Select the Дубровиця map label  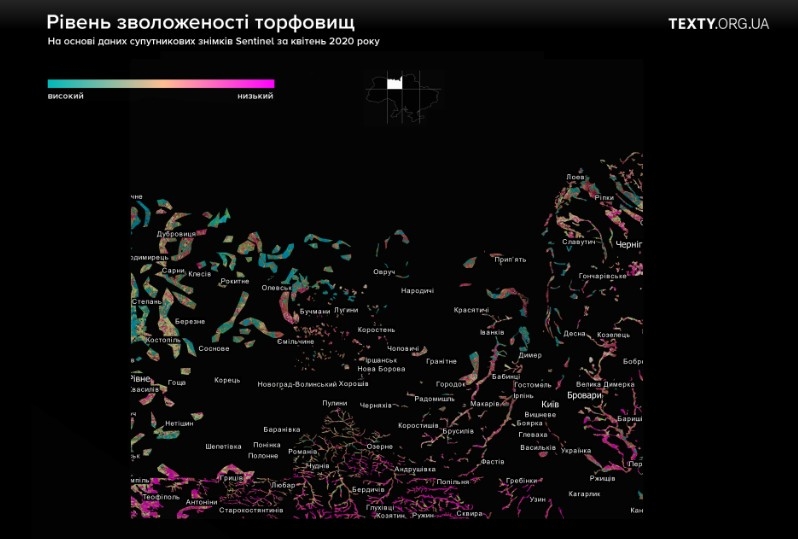[x=177, y=233]
